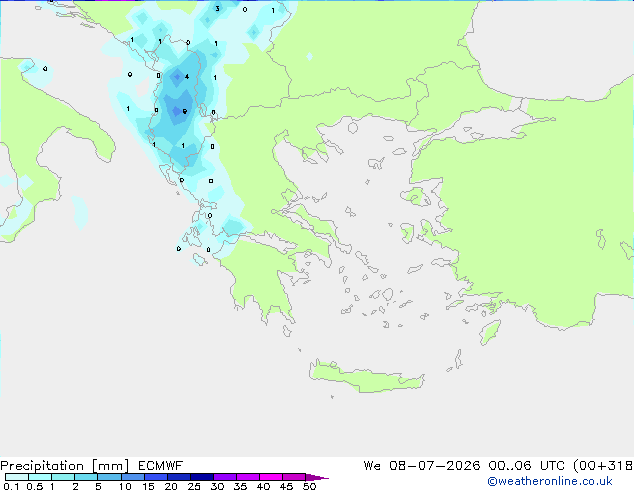Select the 20–25 mm legend swatch

point(178,477)
